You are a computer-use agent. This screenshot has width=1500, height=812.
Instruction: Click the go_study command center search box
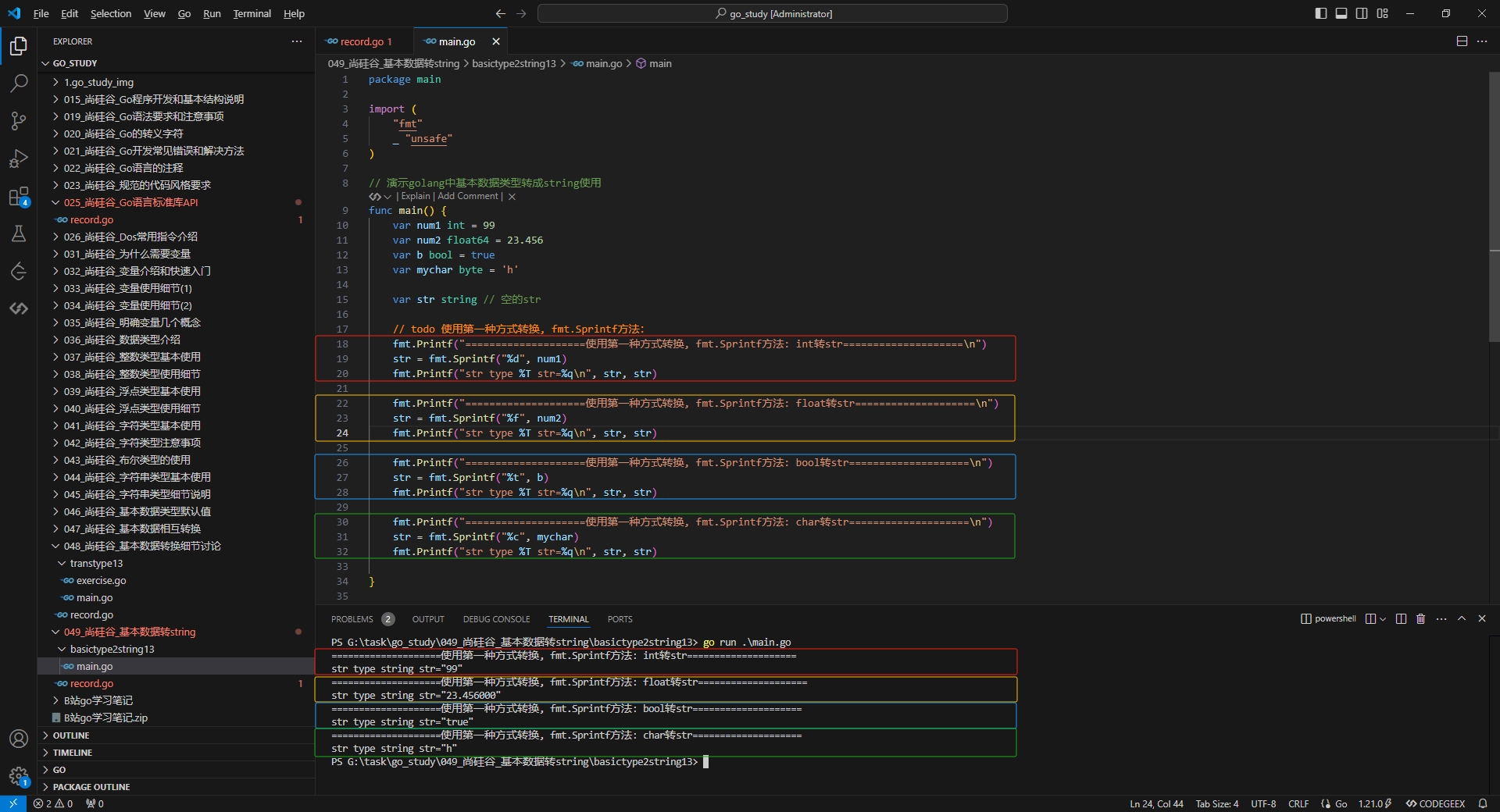coord(772,13)
